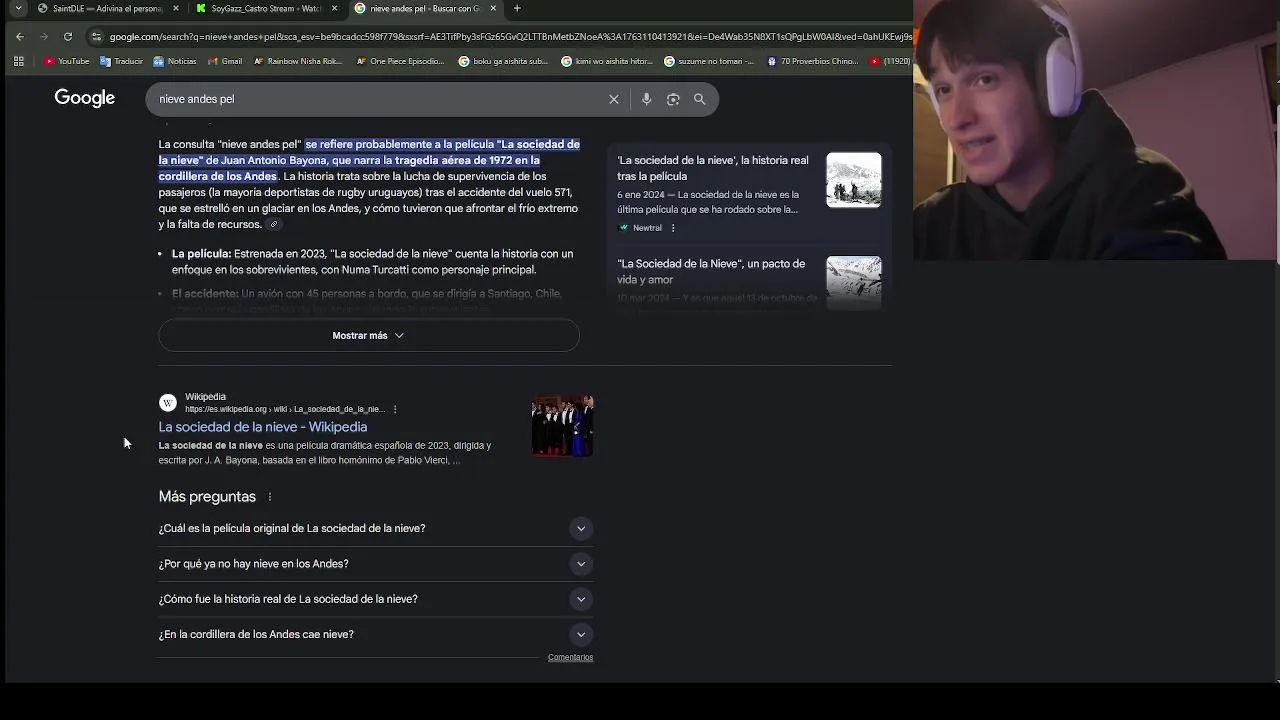Open the Rainbow Nisha Rok bookmark
Viewport: 1280px width, 720px height.
pyautogui.click(x=298, y=61)
